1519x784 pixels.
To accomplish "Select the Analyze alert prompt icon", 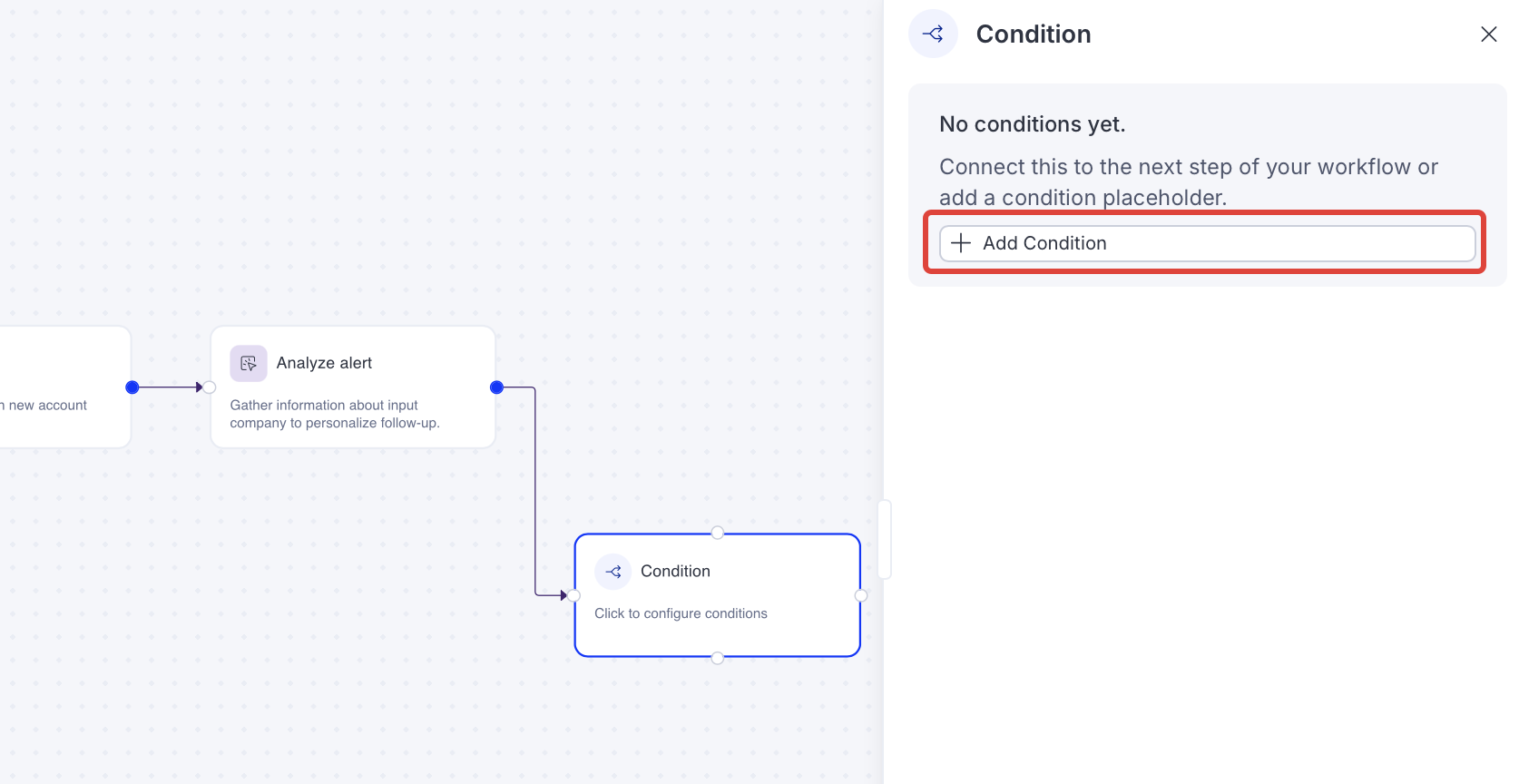I will [247, 363].
